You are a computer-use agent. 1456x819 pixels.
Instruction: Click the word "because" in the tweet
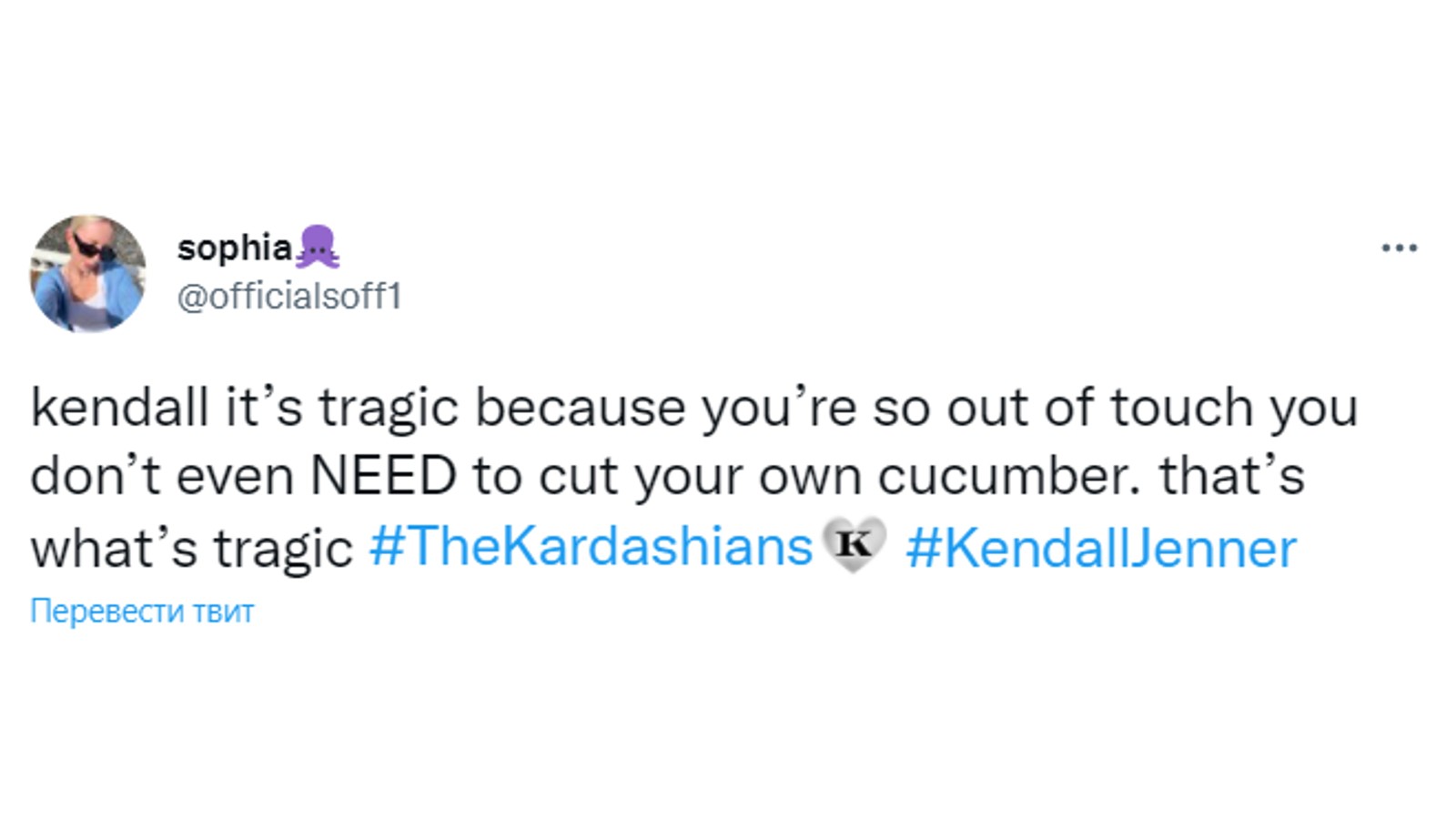point(580,407)
